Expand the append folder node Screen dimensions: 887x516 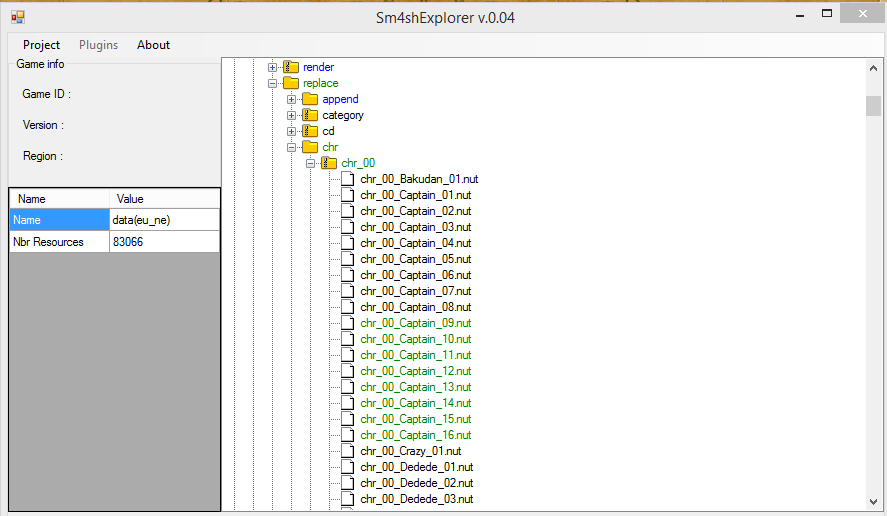coord(291,100)
